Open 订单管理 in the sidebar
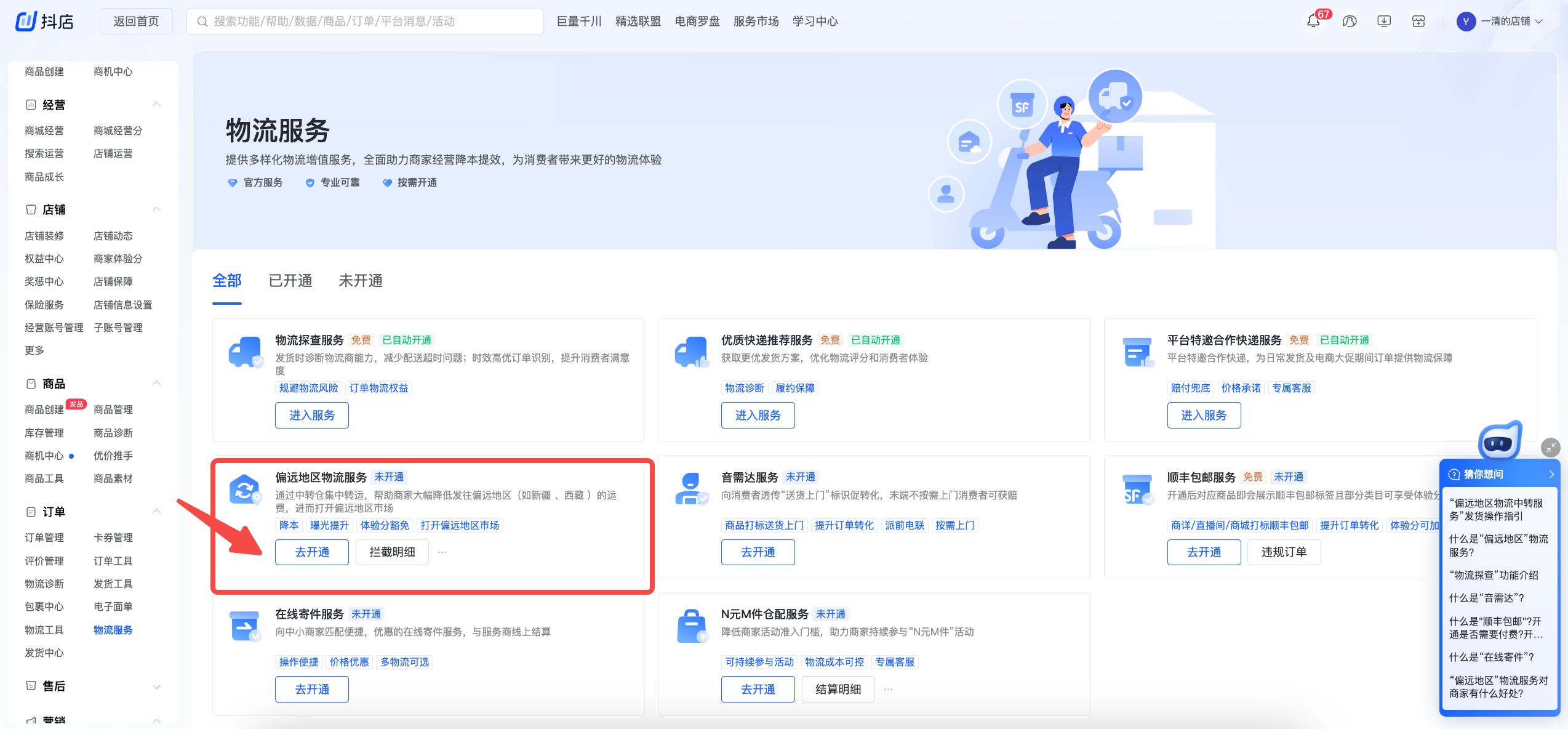This screenshot has height=729, width=1568. 44,538
